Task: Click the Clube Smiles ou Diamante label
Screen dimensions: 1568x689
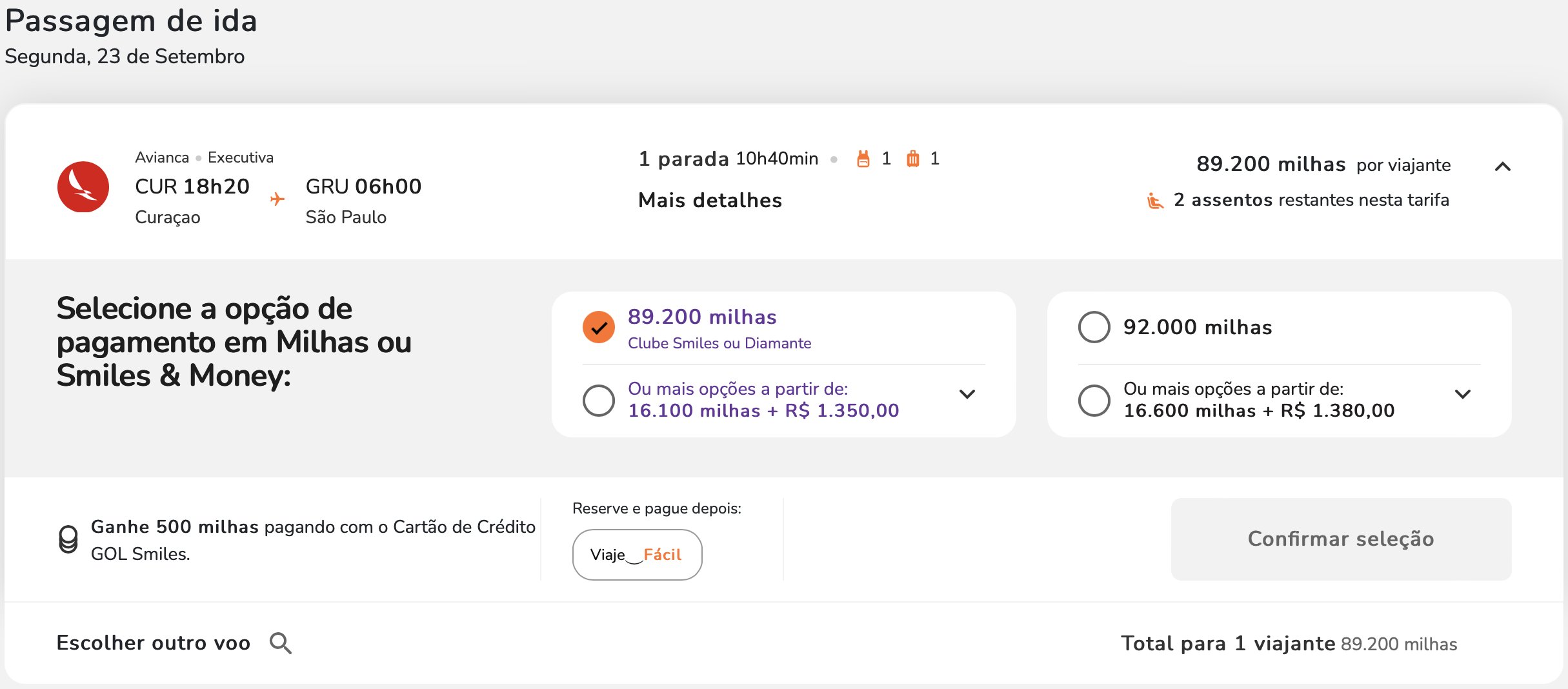Action: [x=719, y=343]
